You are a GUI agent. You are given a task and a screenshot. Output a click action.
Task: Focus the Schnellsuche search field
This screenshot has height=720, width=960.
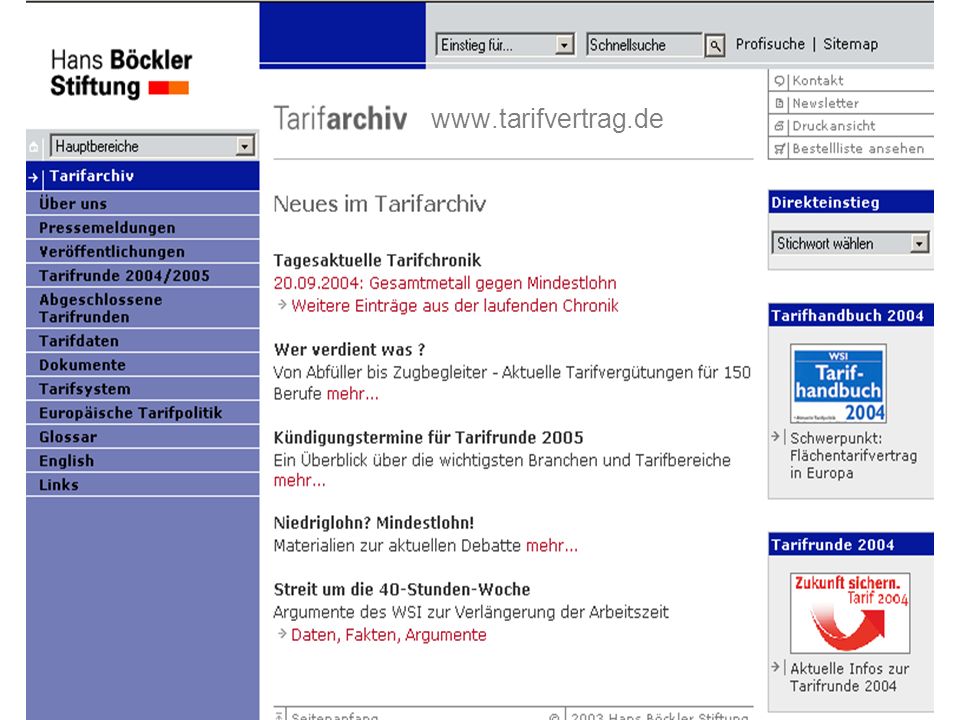(x=644, y=45)
